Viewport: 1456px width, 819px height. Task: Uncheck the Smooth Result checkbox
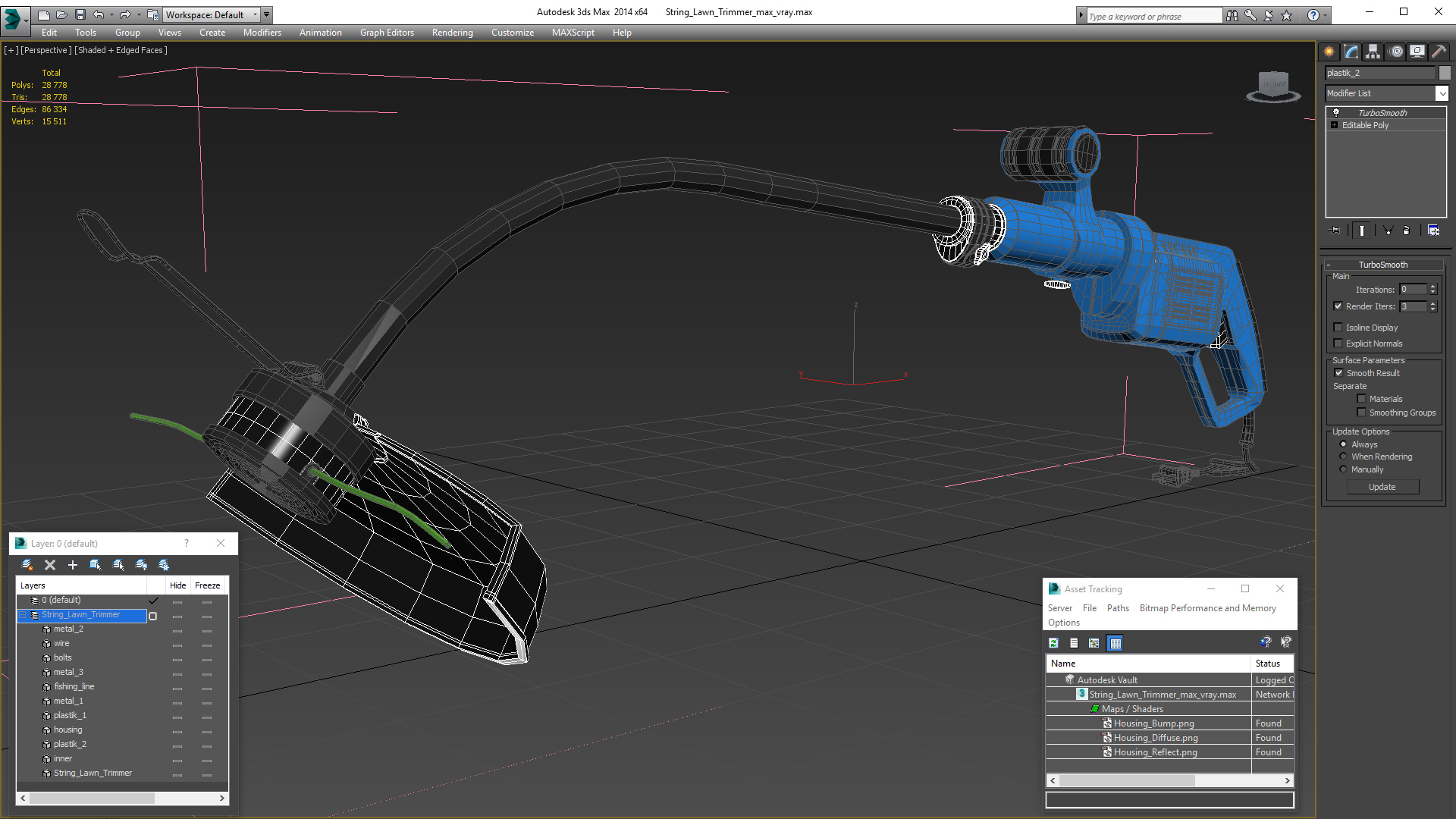[x=1338, y=373]
